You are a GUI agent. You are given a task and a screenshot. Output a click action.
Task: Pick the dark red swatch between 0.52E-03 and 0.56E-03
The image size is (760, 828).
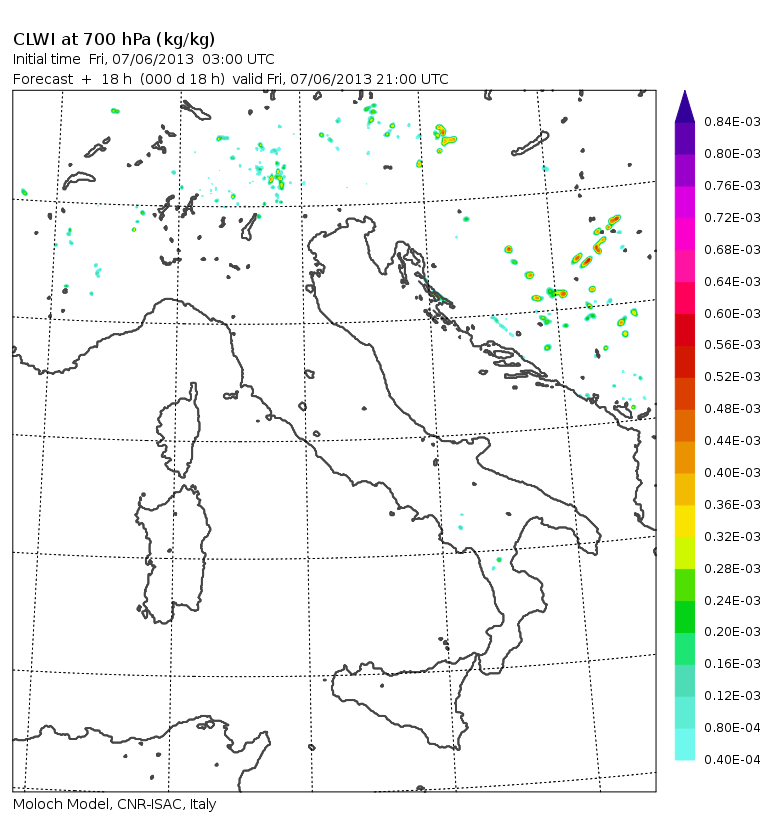click(x=684, y=362)
